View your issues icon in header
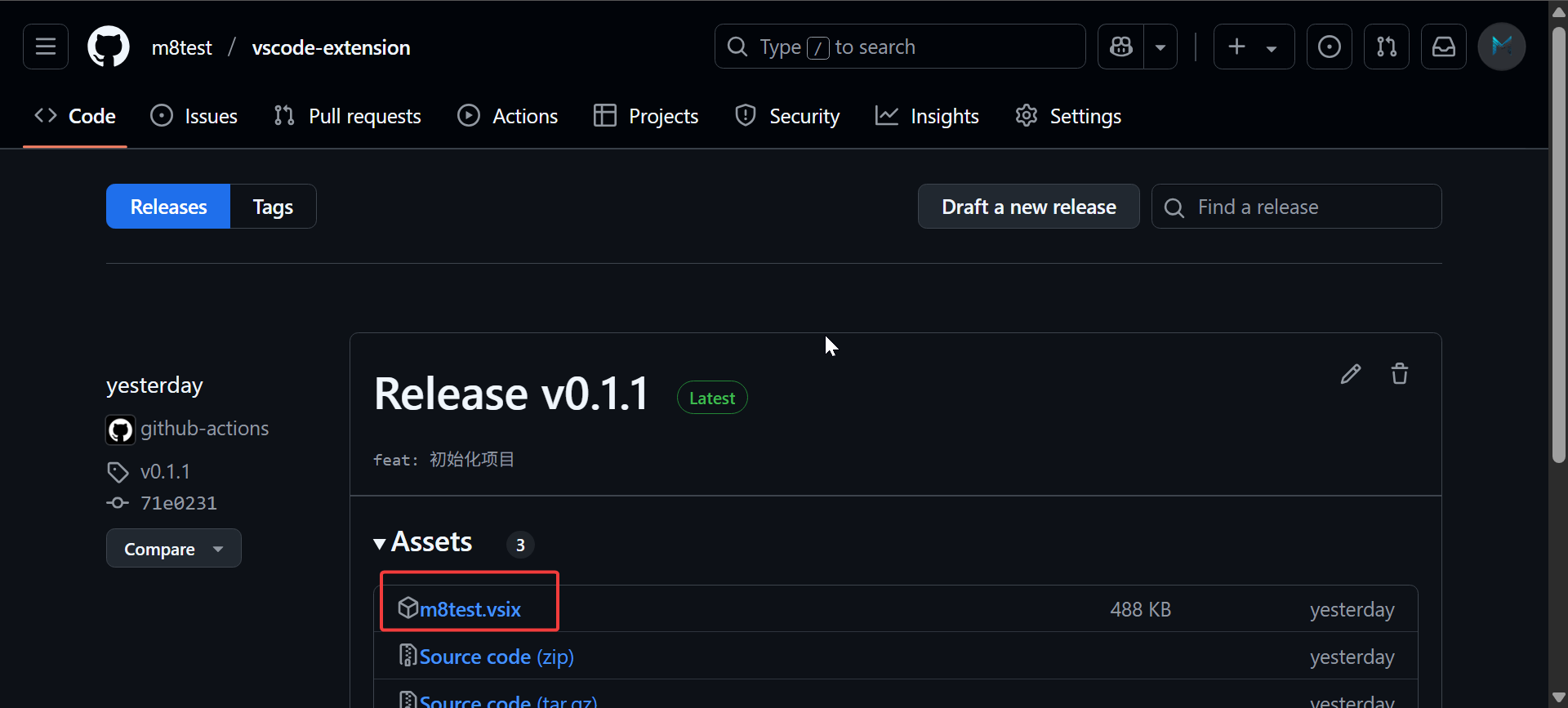Viewport: 1568px width, 708px height. pos(1330,47)
